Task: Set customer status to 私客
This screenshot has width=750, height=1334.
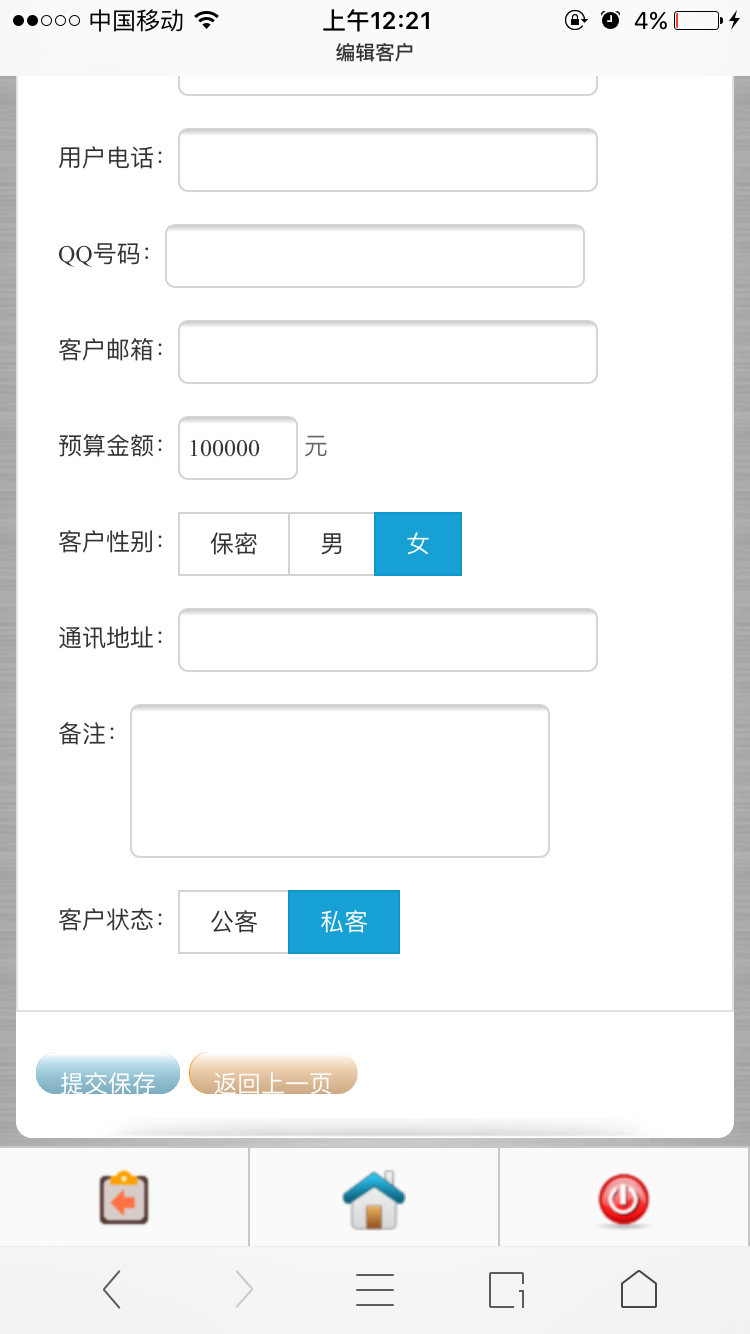Action: (x=344, y=922)
